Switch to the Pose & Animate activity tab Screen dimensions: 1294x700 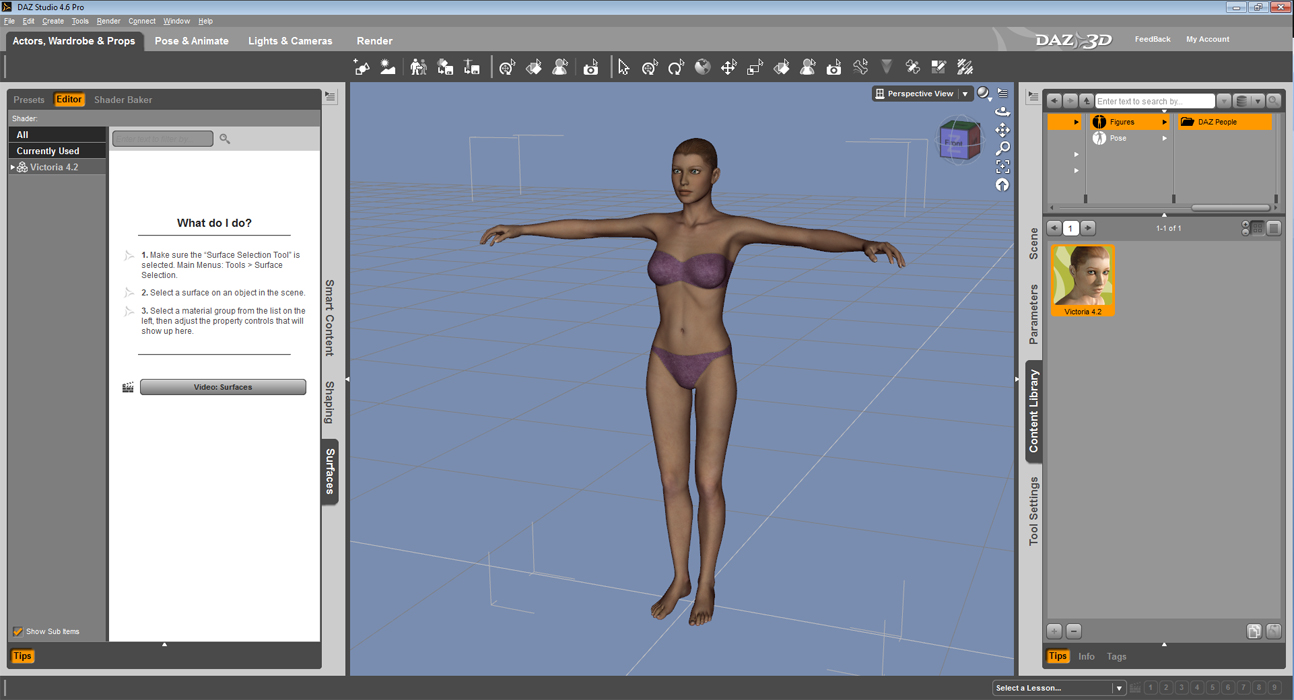[x=191, y=41]
